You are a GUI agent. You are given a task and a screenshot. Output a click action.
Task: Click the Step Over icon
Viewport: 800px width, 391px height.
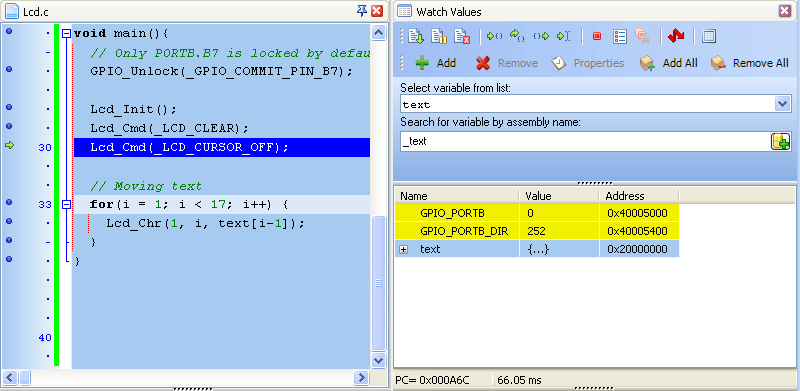(x=518, y=36)
